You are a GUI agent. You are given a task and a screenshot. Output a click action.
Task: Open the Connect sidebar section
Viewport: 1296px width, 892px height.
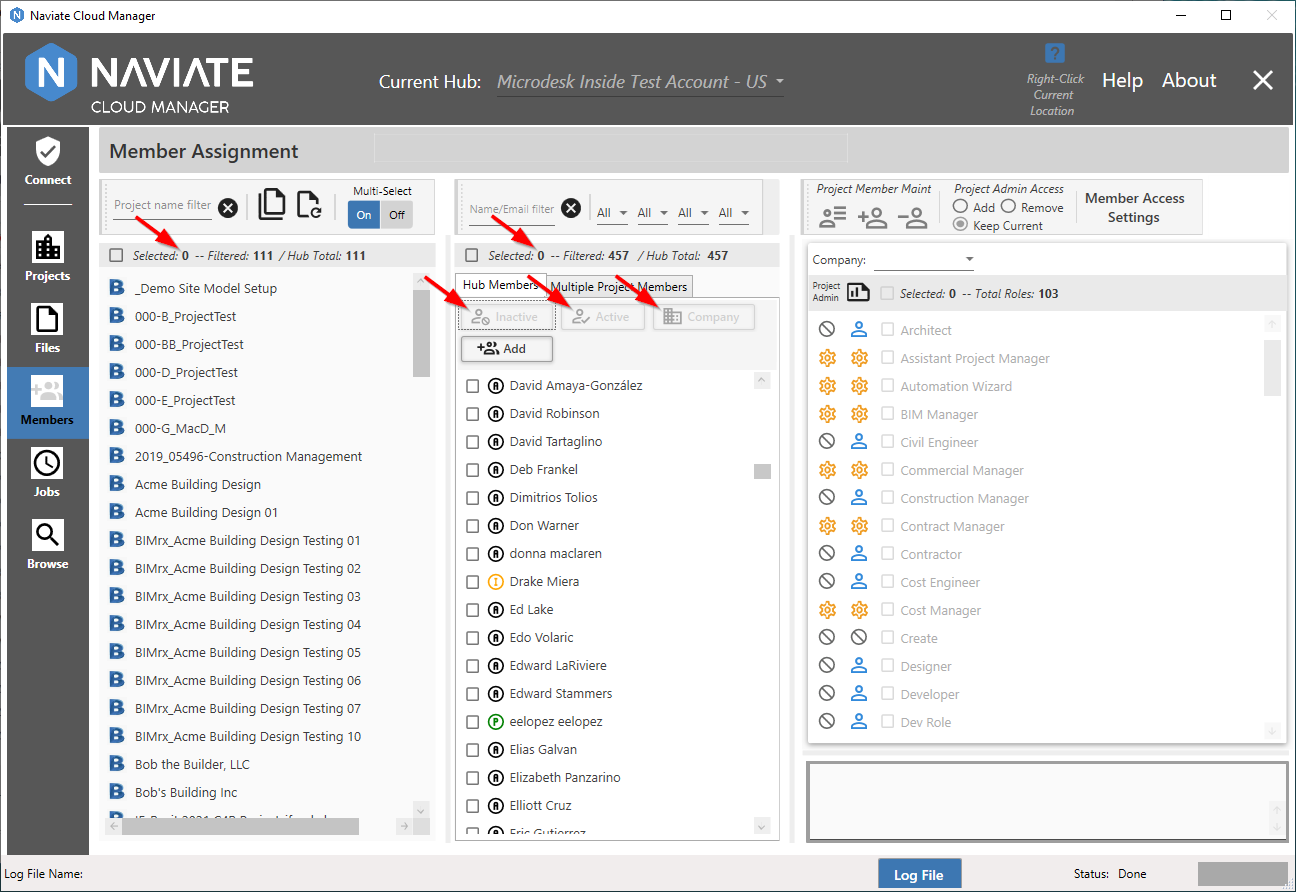click(x=48, y=163)
